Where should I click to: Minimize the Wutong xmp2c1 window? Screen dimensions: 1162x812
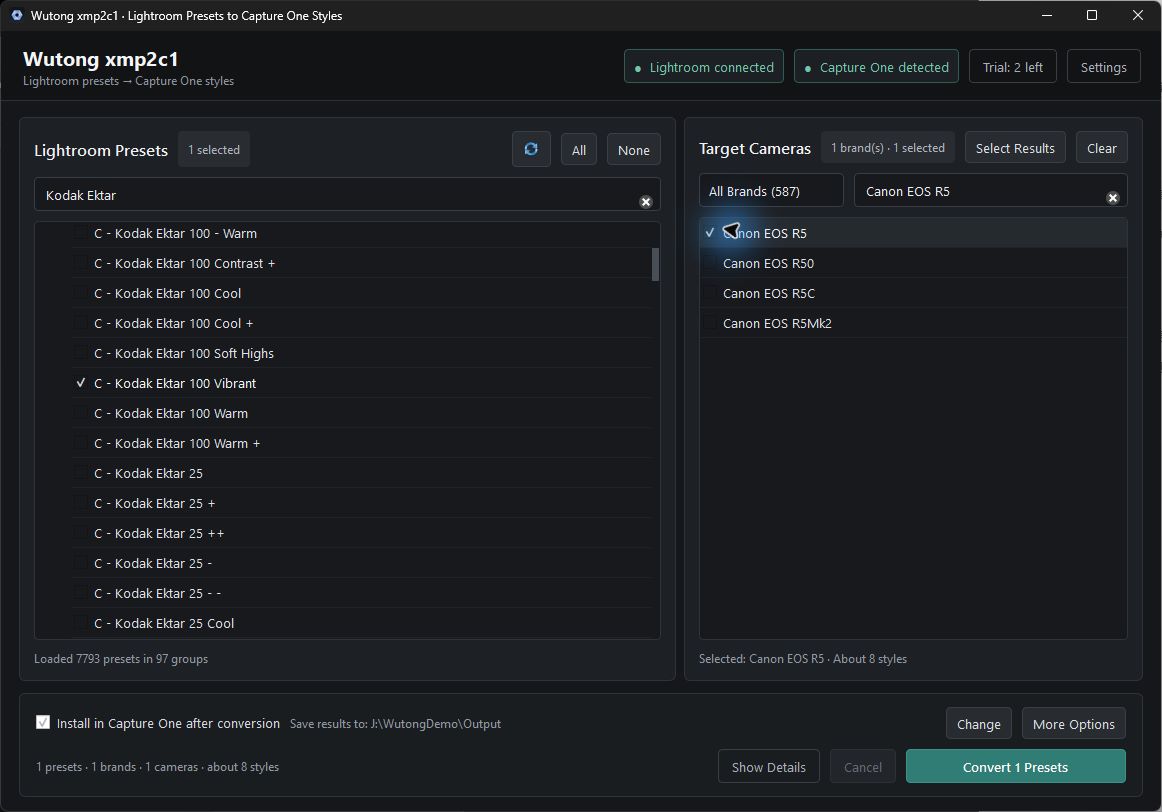pyautogui.click(x=1046, y=15)
